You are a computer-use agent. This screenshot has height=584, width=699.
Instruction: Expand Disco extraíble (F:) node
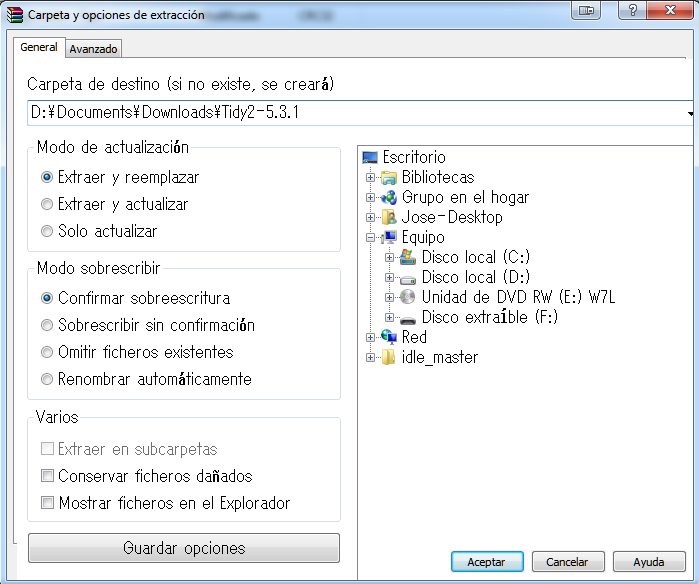(389, 317)
